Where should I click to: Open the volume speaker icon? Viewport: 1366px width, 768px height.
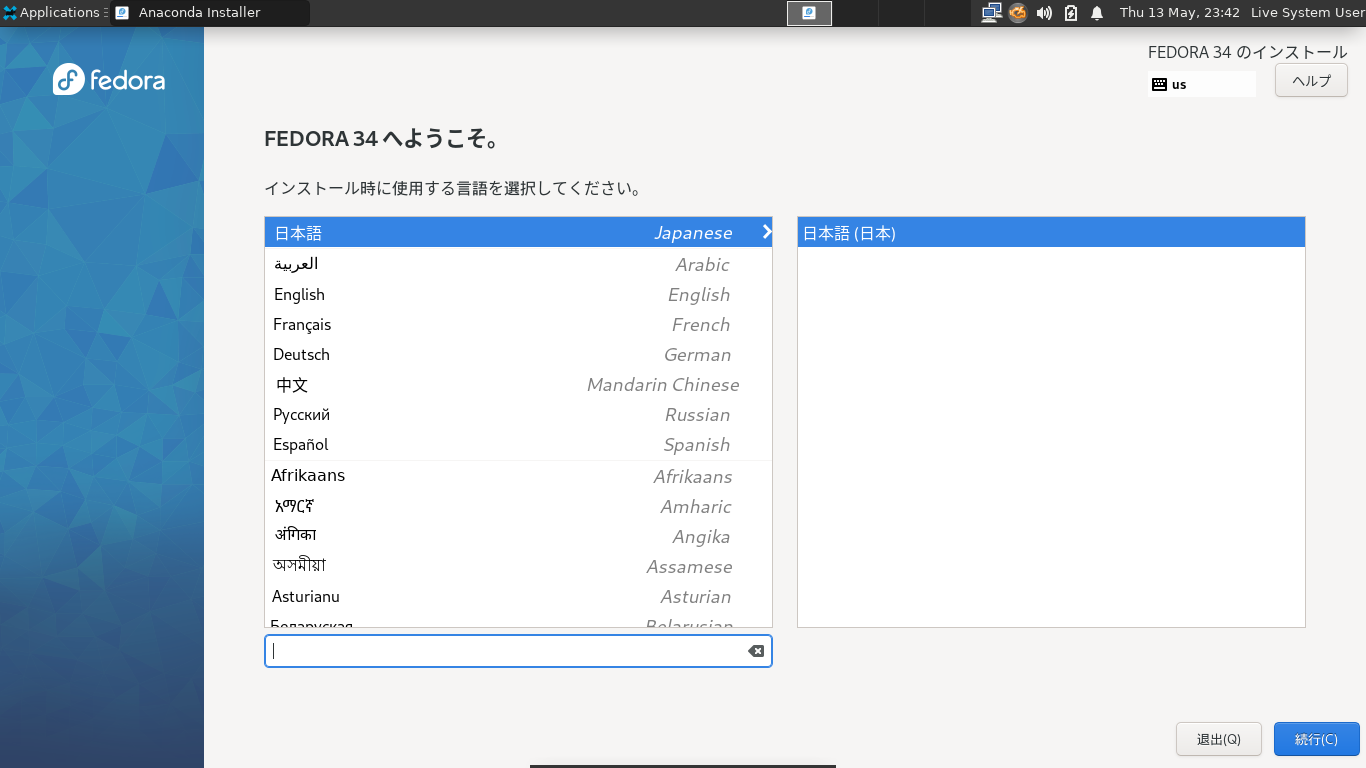(1045, 13)
